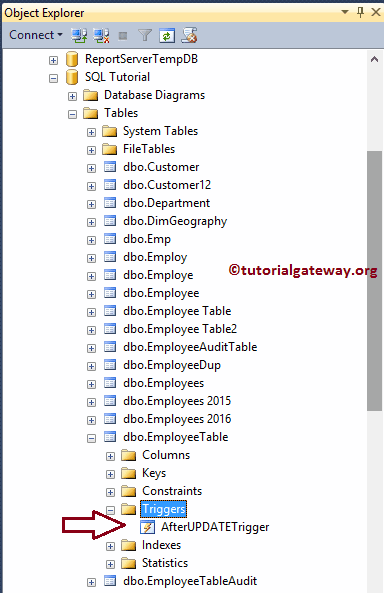Click the SQL Tutorial database cylinder icon
Screen dimensions: 384x593
(x=72, y=77)
